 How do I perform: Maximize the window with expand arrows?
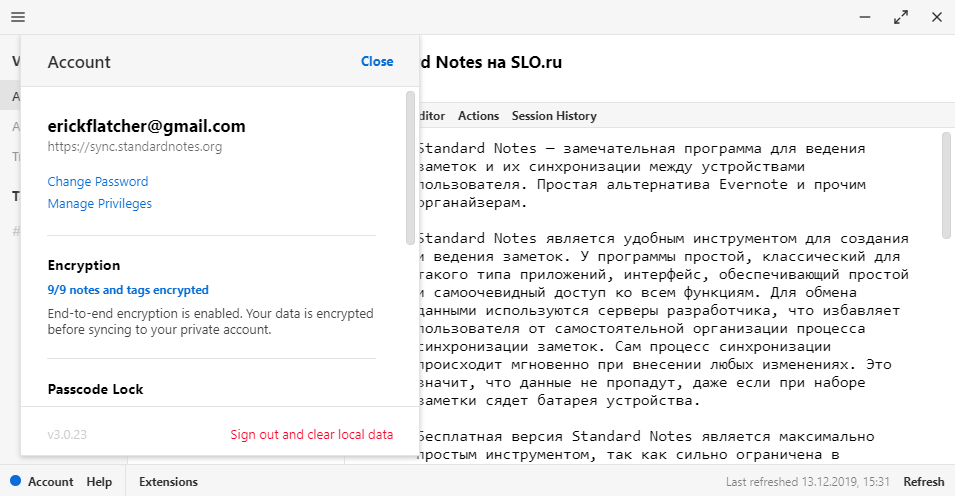pyautogui.click(x=901, y=17)
